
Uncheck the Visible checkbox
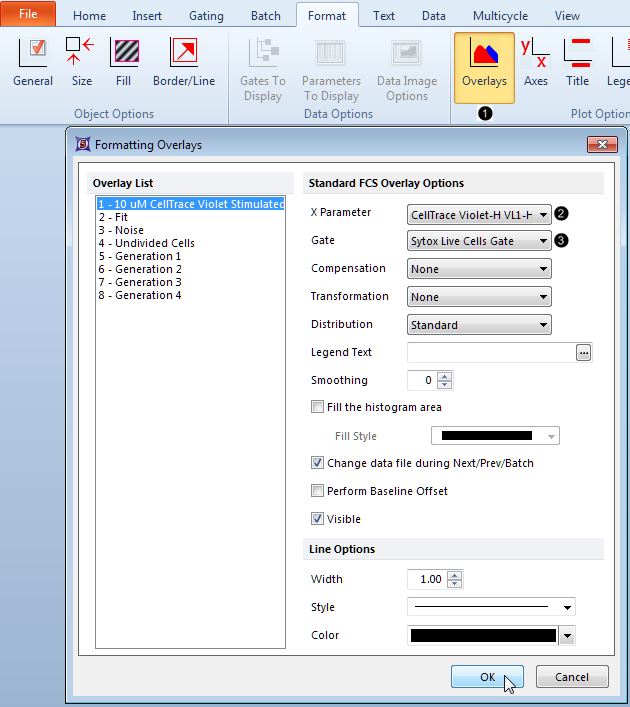point(318,519)
